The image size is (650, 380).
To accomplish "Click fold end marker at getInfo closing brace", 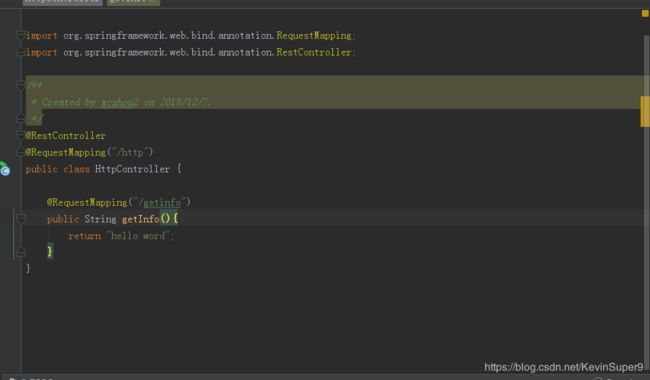I will pos(20,252).
